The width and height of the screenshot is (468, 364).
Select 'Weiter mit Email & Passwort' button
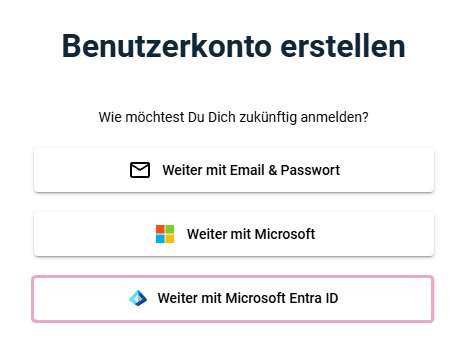234,170
